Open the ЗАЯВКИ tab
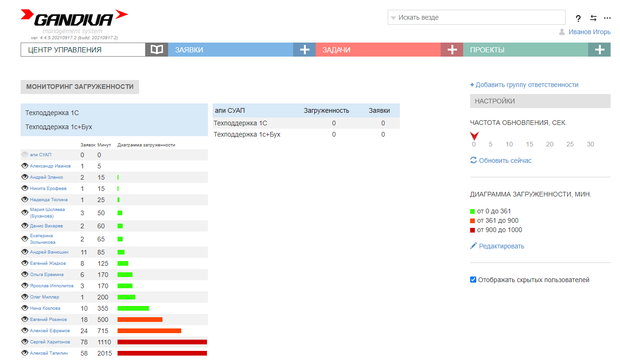 [x=231, y=50]
